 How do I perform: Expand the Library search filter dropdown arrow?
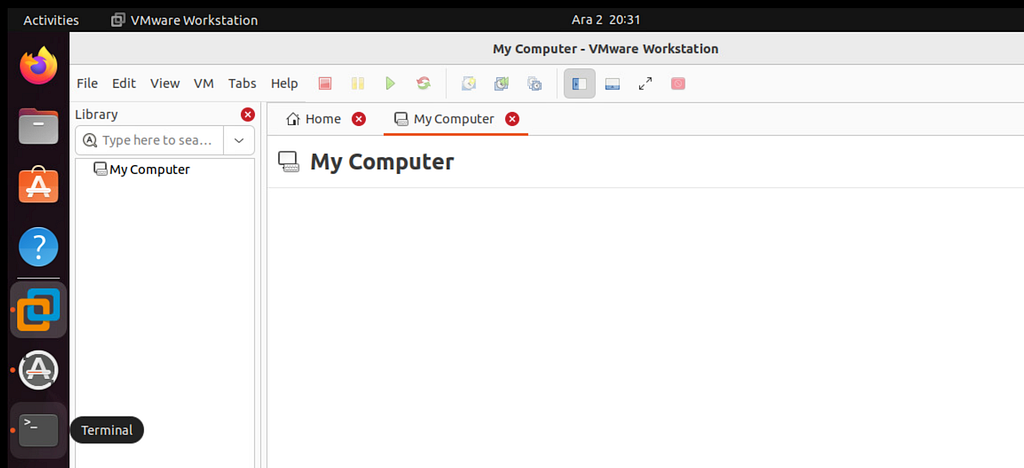(239, 140)
